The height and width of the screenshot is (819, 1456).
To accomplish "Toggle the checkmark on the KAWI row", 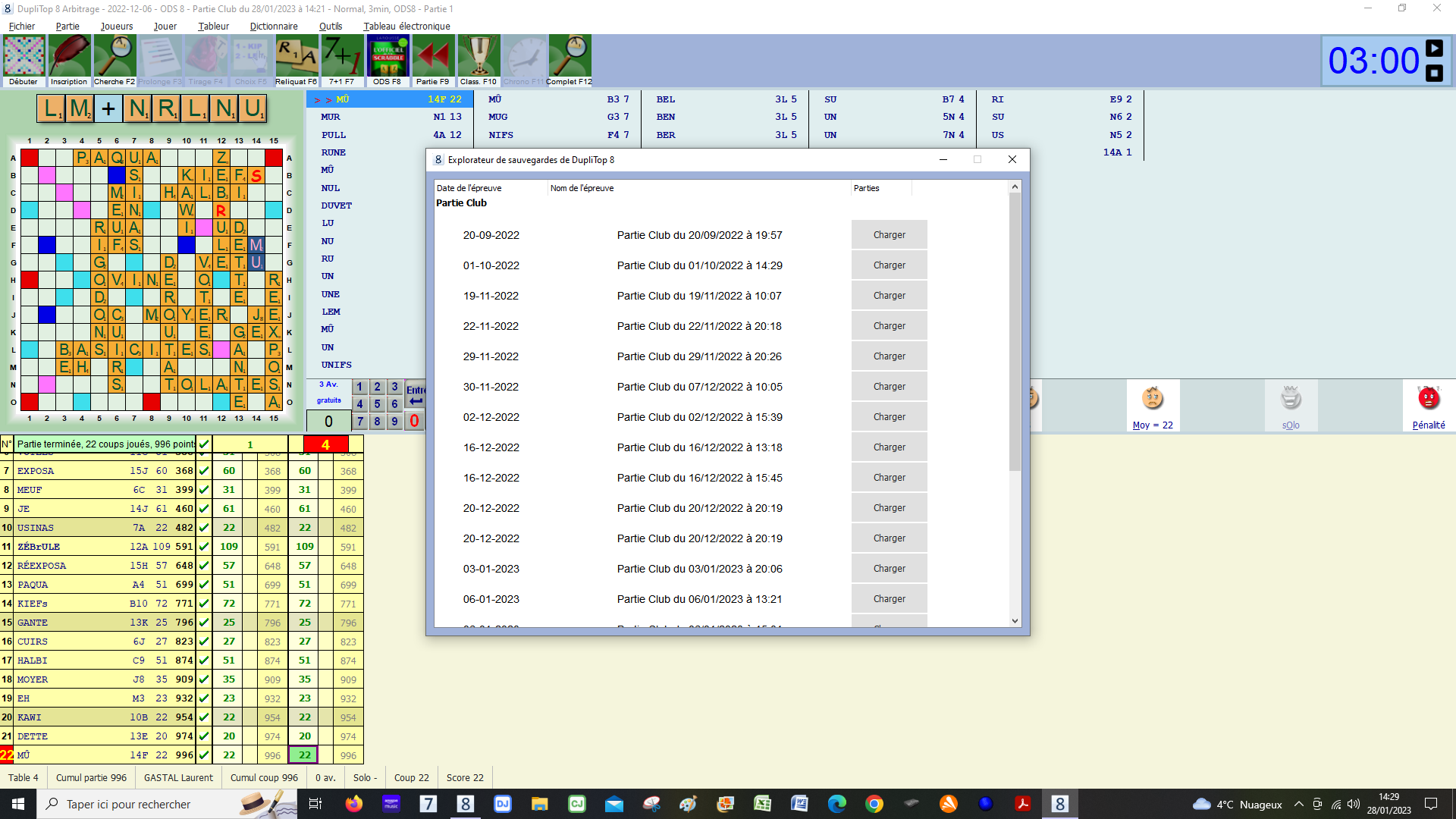I will coord(204,717).
